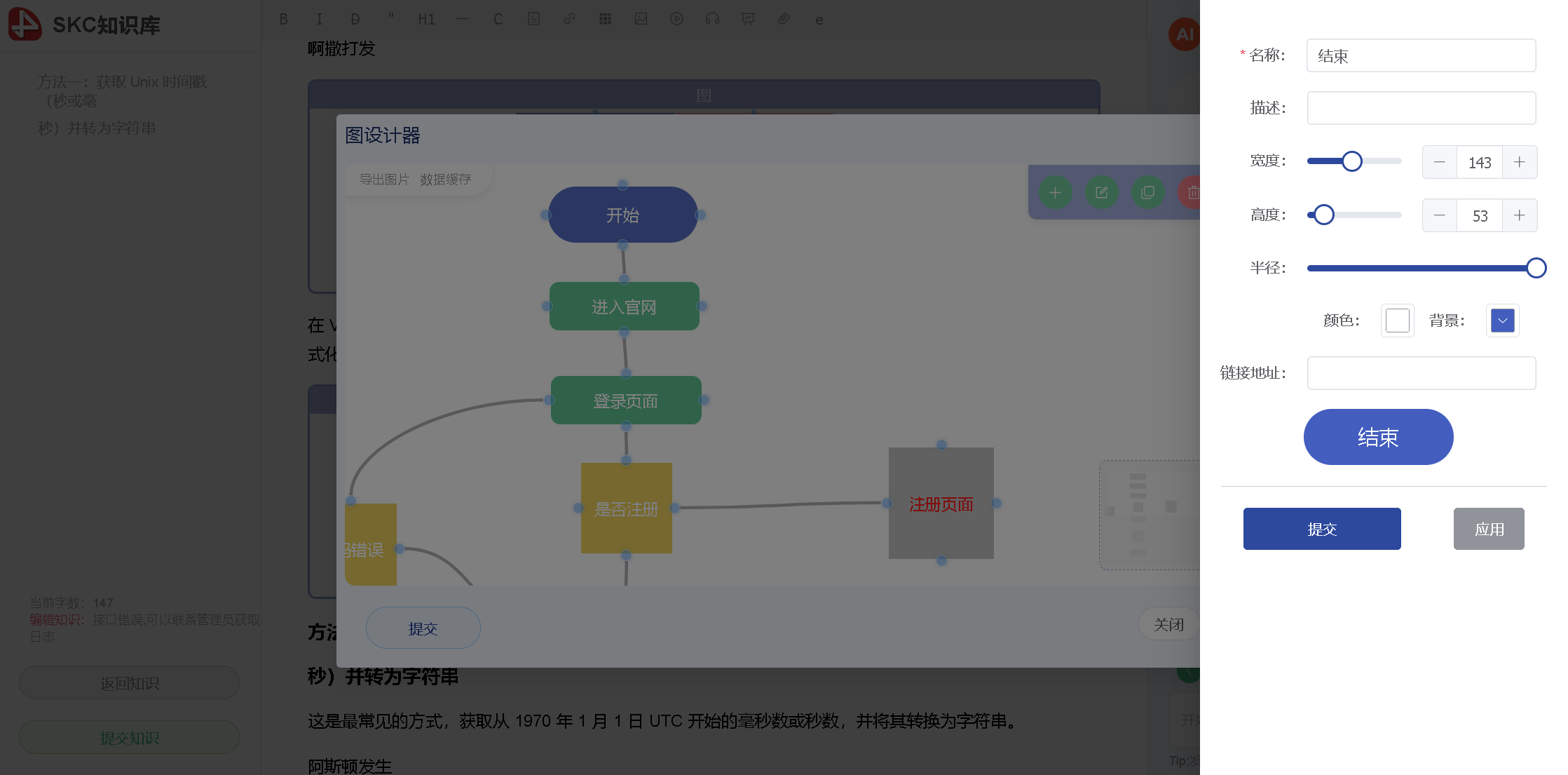Viewport: 1568px width, 775px height.
Task: Click the paperclip attachment icon
Action: coord(784,19)
